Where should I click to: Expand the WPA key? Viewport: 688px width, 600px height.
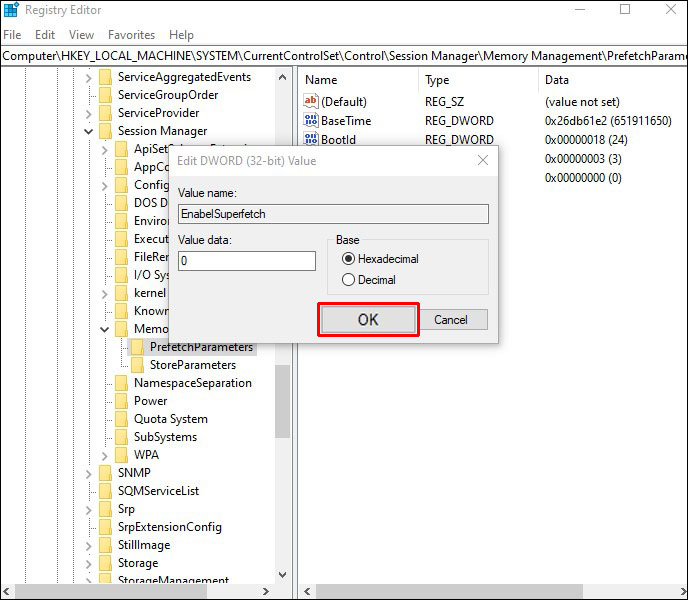click(x=104, y=456)
